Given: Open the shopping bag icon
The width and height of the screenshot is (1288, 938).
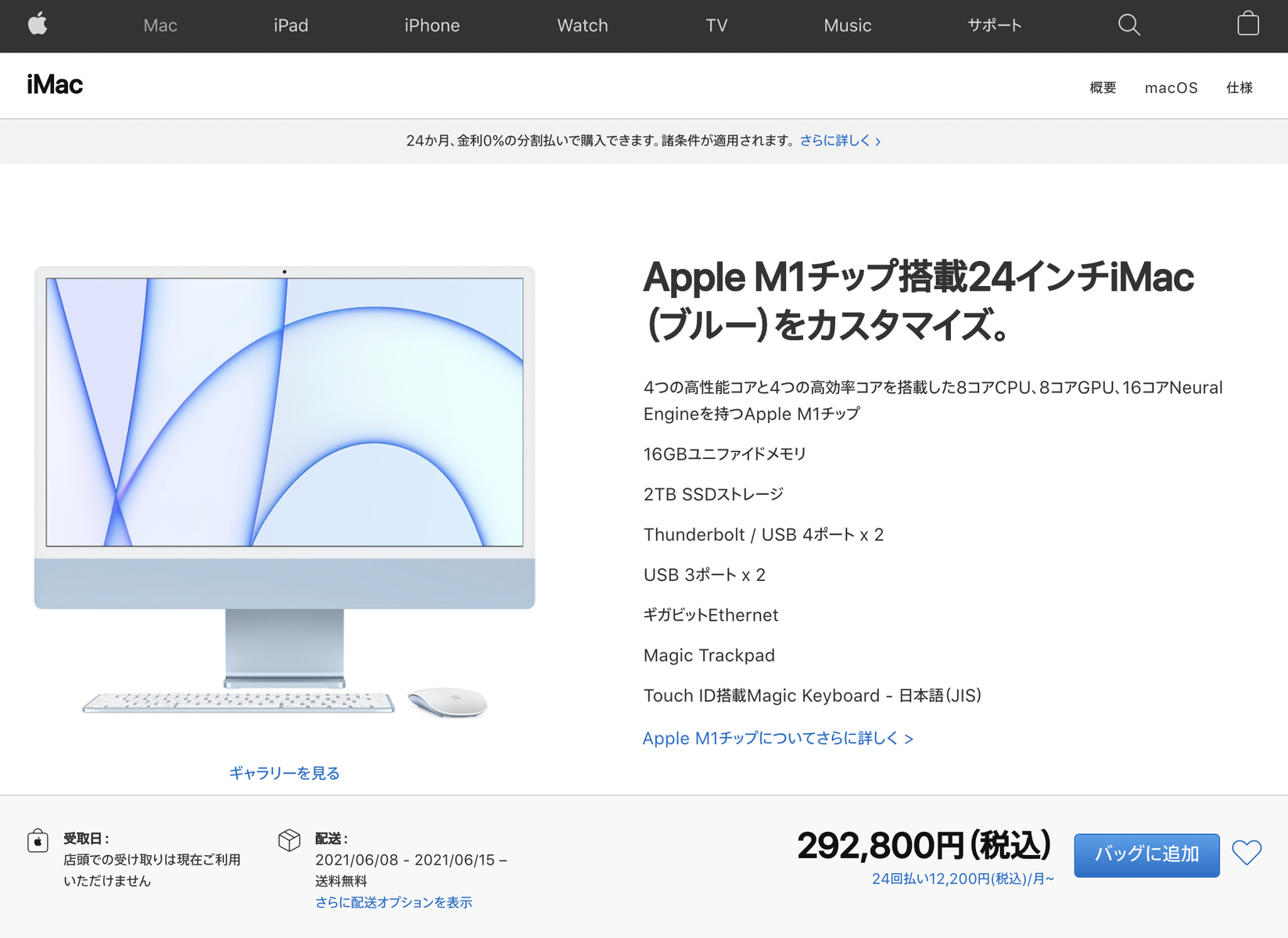Looking at the screenshot, I should [1248, 23].
